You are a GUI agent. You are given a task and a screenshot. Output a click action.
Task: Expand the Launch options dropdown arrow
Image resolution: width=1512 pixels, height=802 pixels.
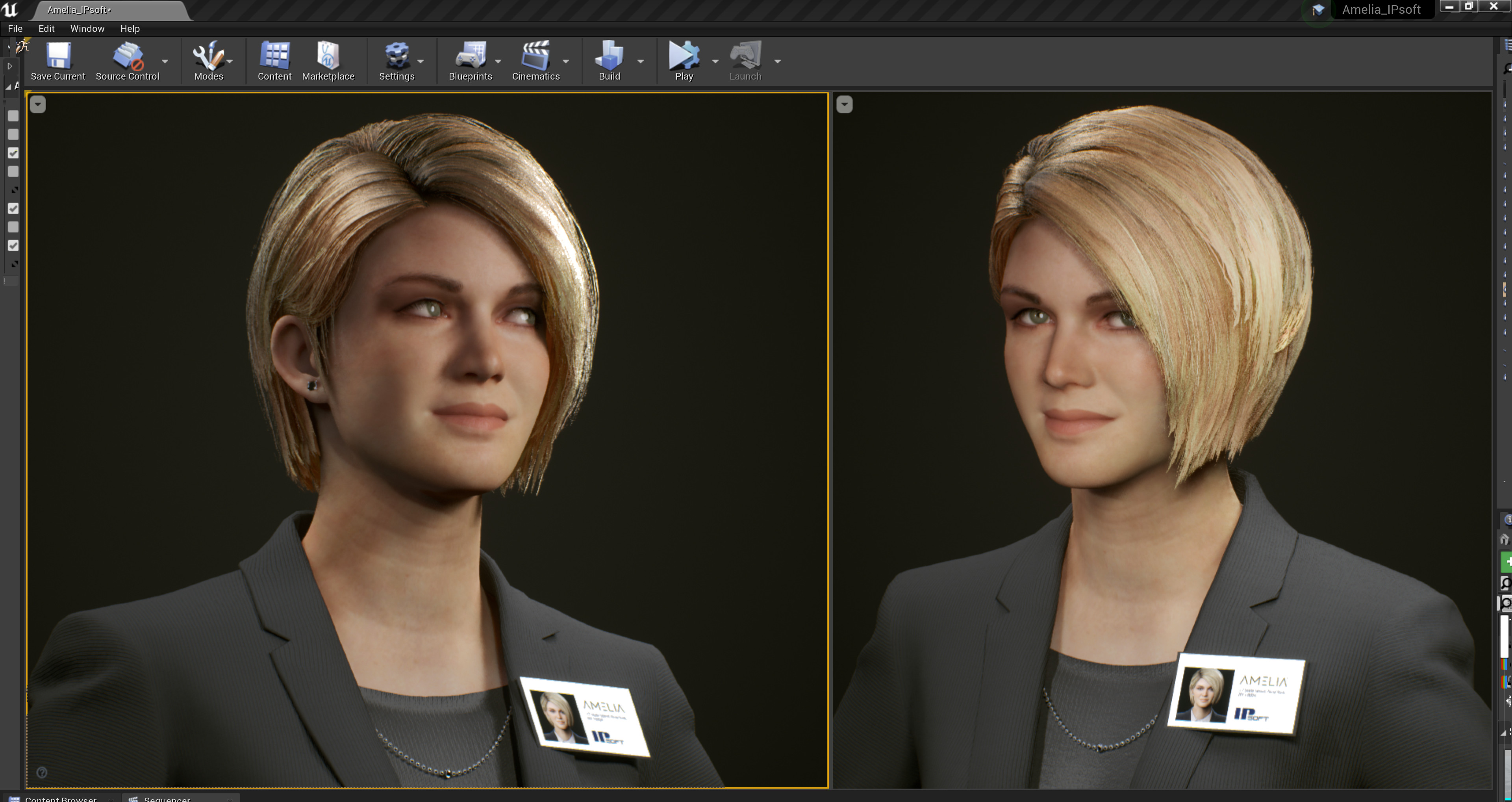pos(778,61)
